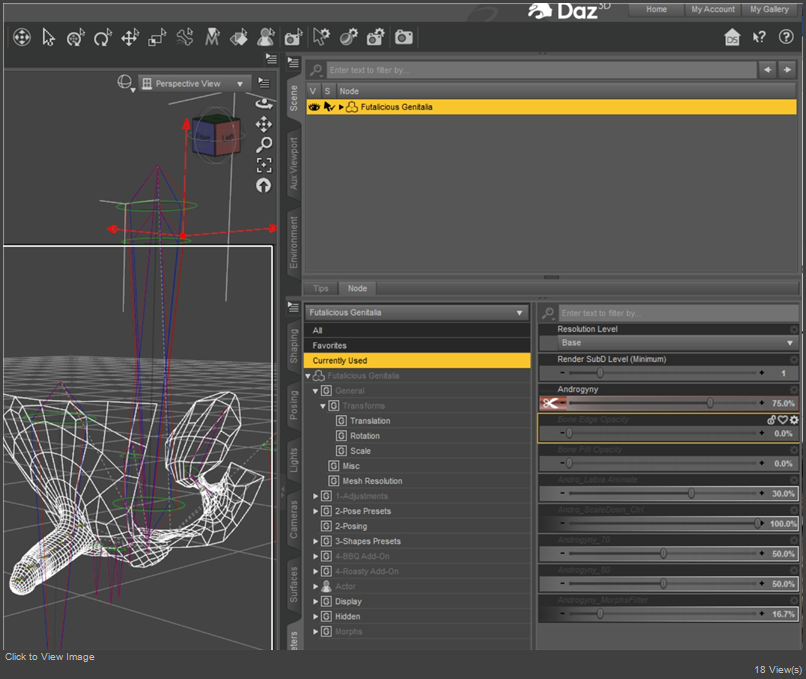Select the Currently Used filter

click(417, 361)
